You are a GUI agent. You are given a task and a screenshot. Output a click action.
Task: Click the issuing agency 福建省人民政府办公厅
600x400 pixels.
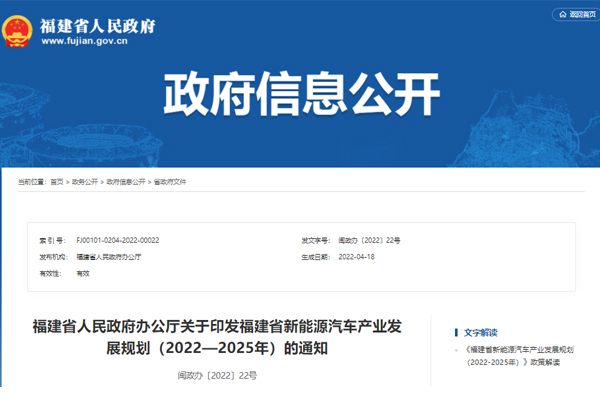pos(109,257)
